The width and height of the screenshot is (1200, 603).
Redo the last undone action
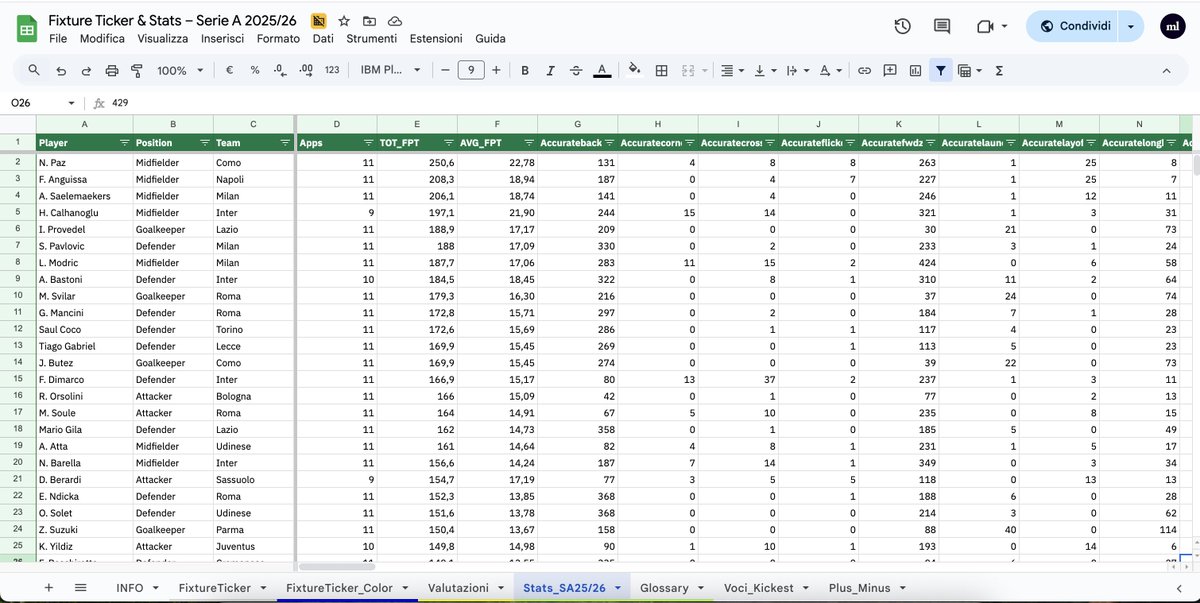pyautogui.click(x=86, y=70)
